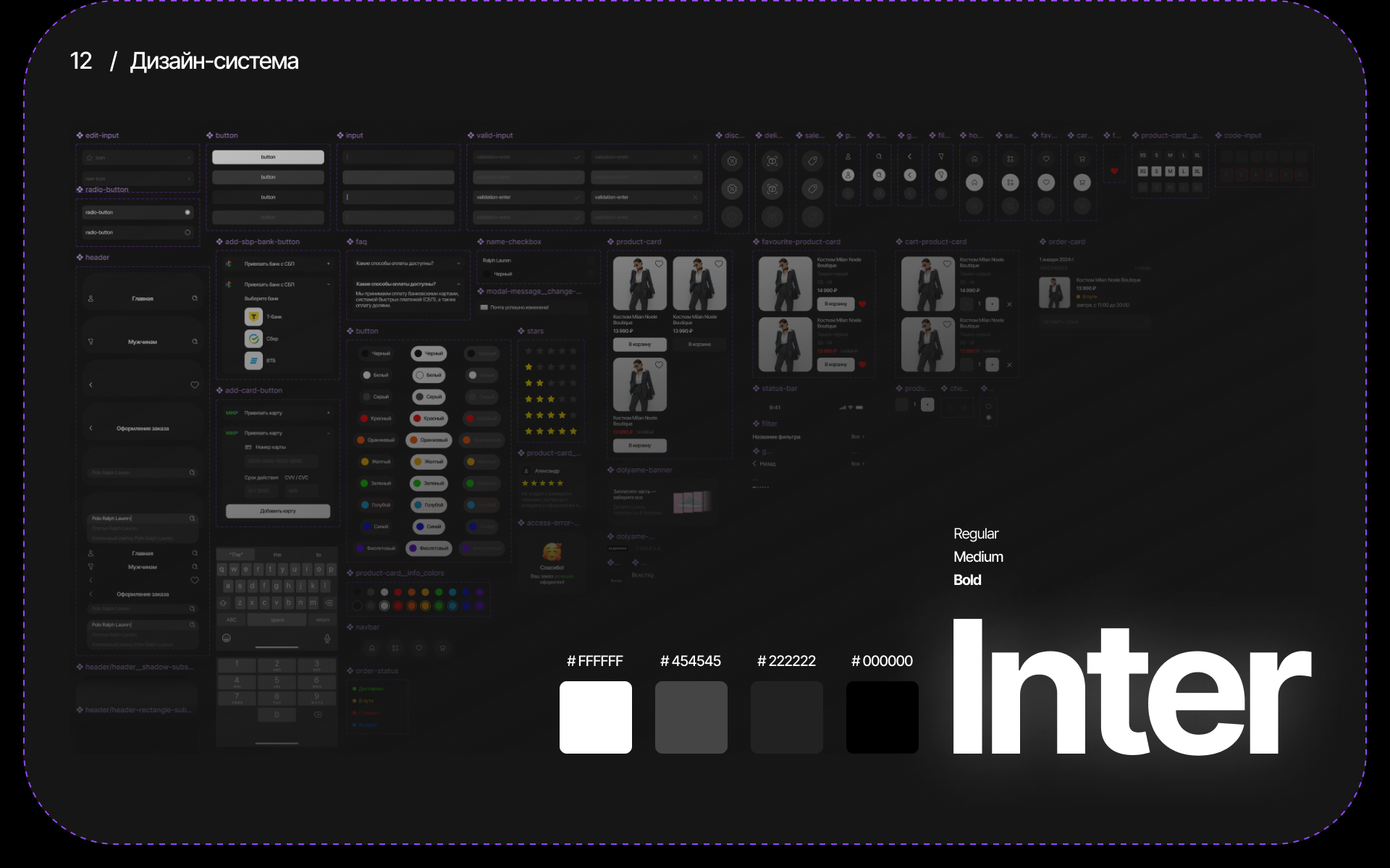Click the top white 'button' button
Image resolution: width=1390 pixels, height=868 pixels.
click(x=268, y=157)
